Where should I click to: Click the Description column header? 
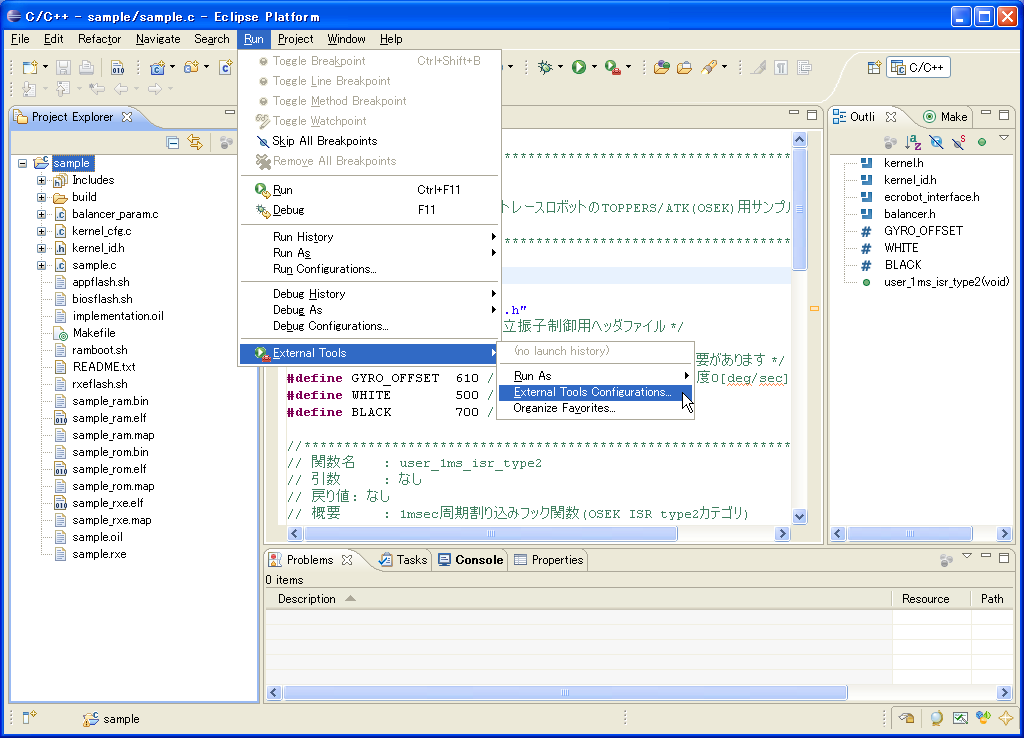pyautogui.click(x=578, y=599)
